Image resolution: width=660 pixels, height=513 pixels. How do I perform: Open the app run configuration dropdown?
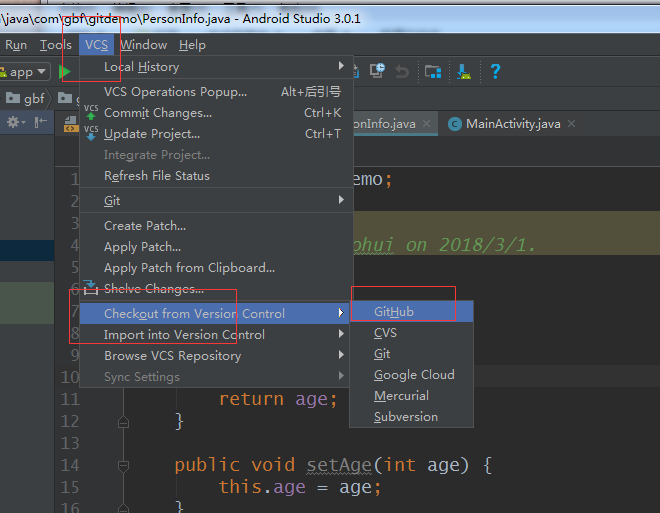pos(25,72)
